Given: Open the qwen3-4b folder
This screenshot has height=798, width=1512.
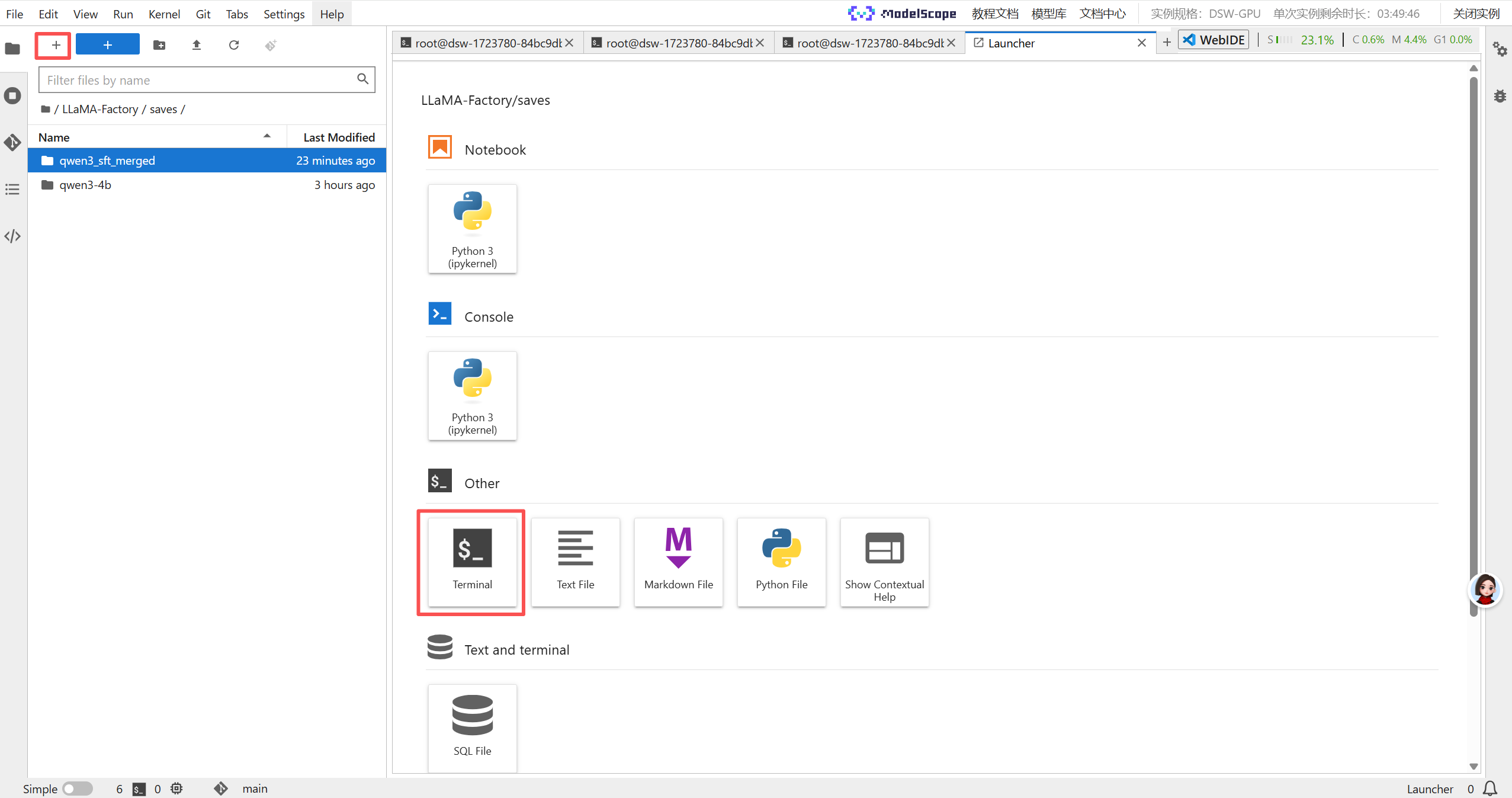Looking at the screenshot, I should pyautogui.click(x=85, y=185).
